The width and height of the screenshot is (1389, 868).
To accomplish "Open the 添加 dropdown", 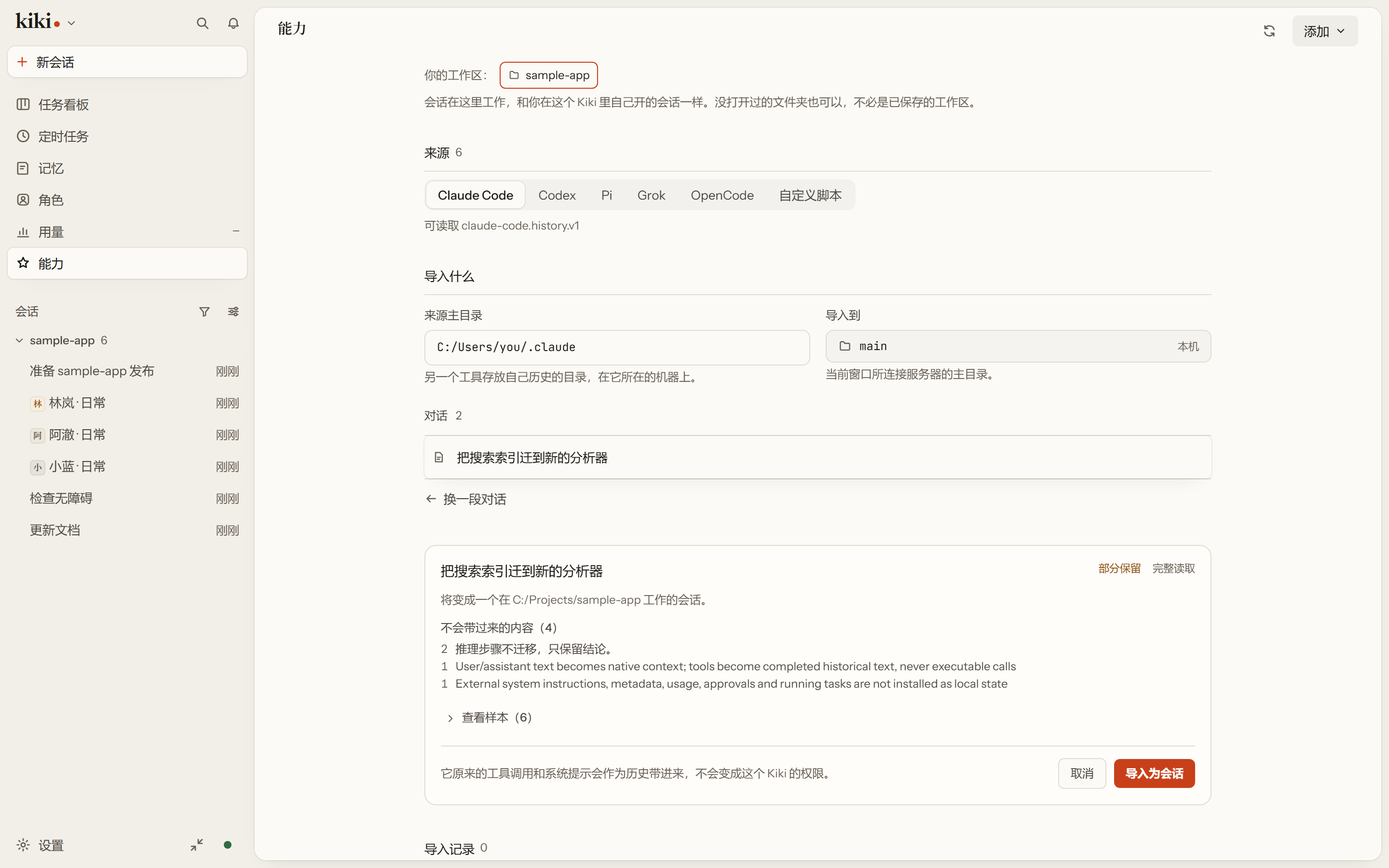I will [x=1325, y=31].
